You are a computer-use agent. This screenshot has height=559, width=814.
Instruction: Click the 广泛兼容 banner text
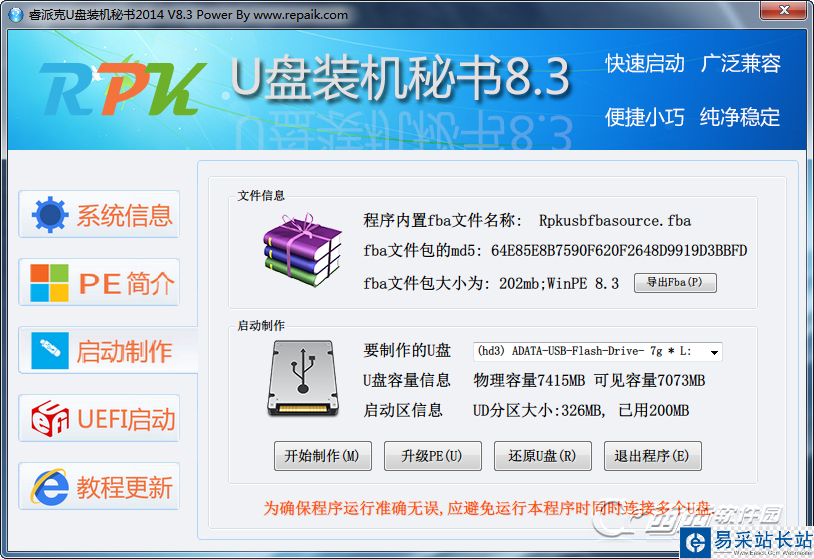coord(741,63)
